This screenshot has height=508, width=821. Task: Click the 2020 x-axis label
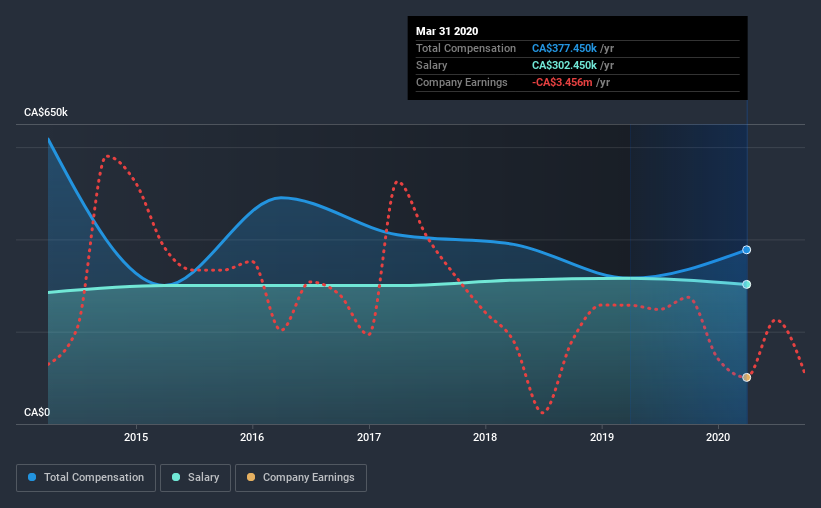[x=718, y=437]
